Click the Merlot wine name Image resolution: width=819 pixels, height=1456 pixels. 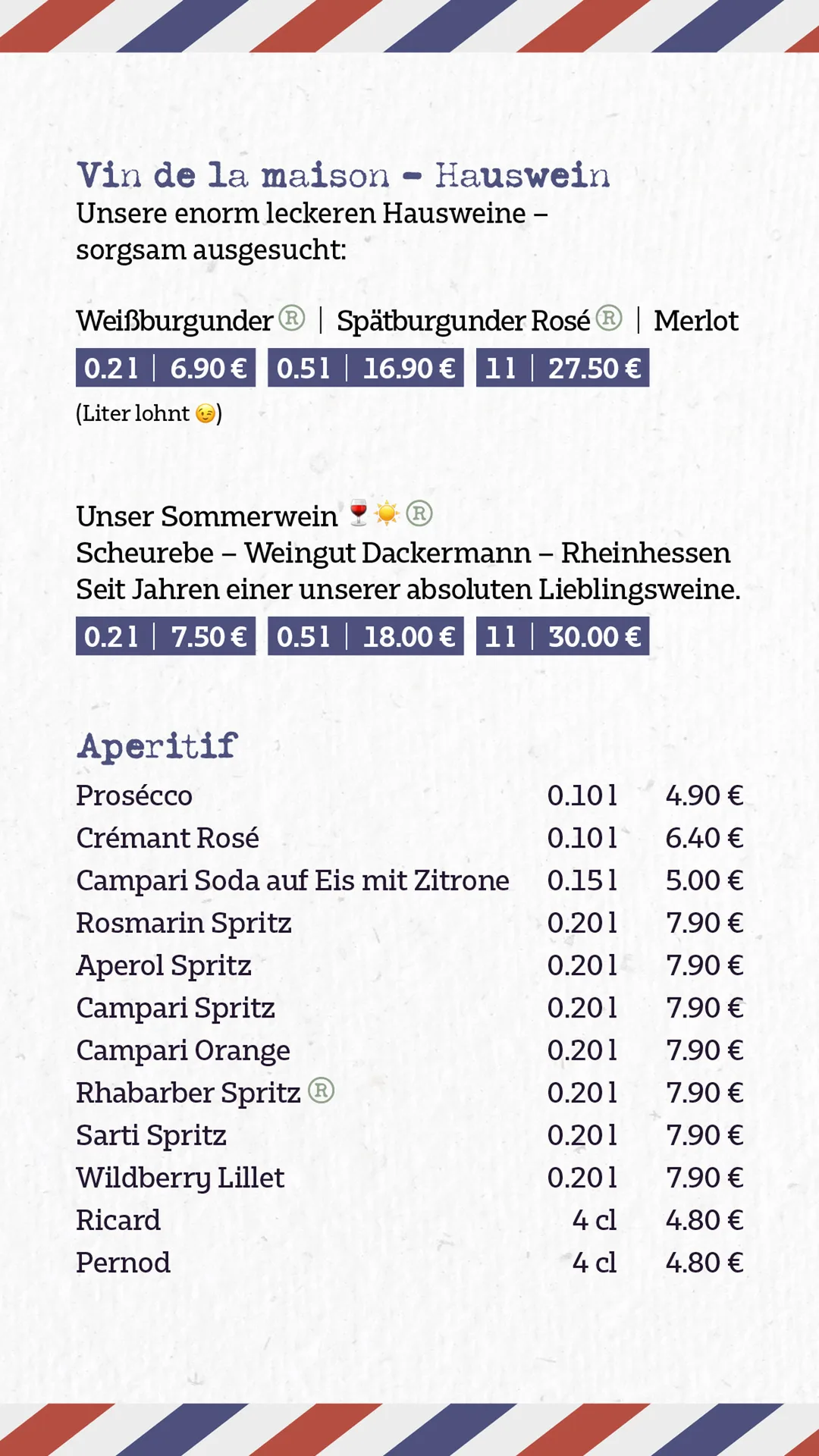[696, 321]
